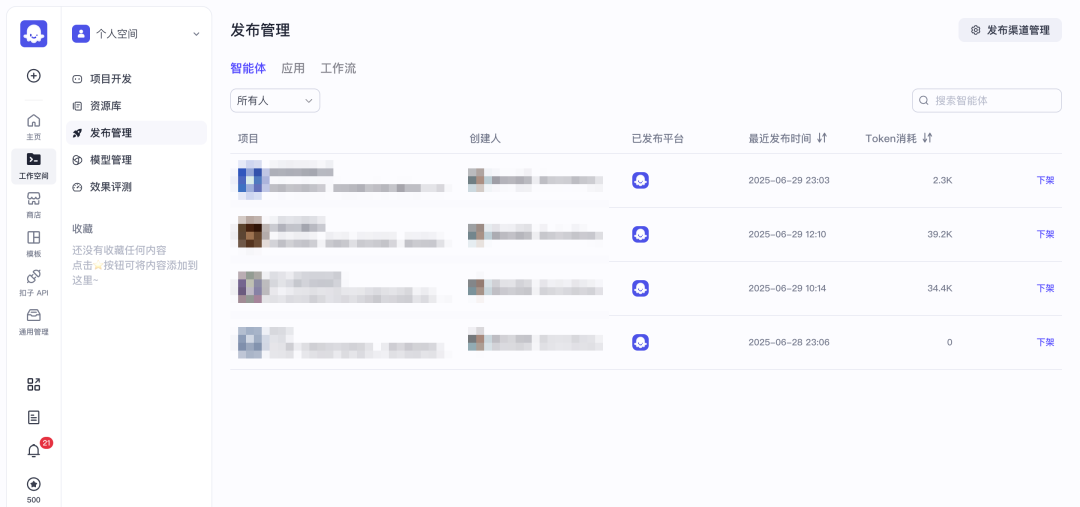Click the search magnifier icon
Viewport: 1080px width, 507px height.
click(924, 101)
